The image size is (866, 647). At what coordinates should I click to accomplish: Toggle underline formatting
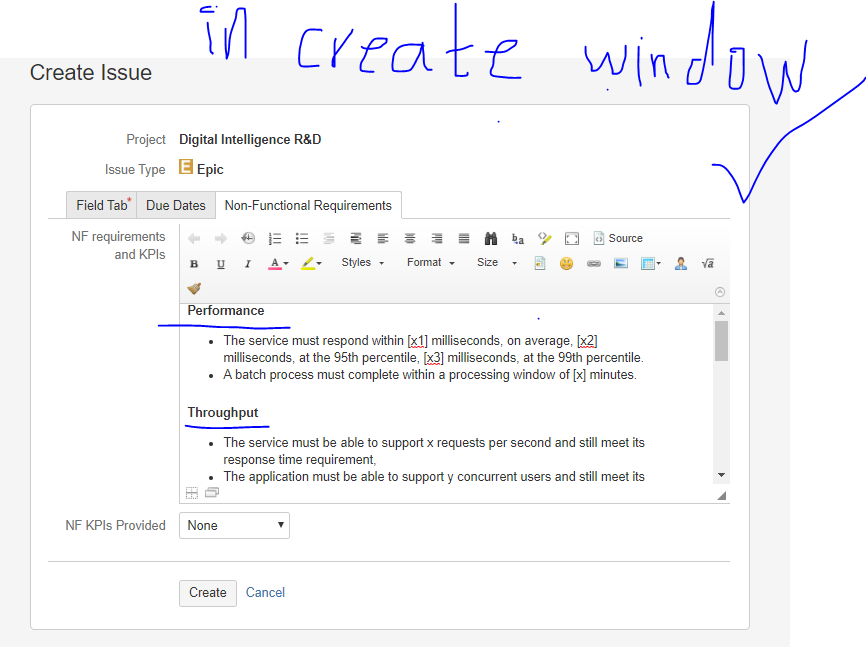point(220,262)
